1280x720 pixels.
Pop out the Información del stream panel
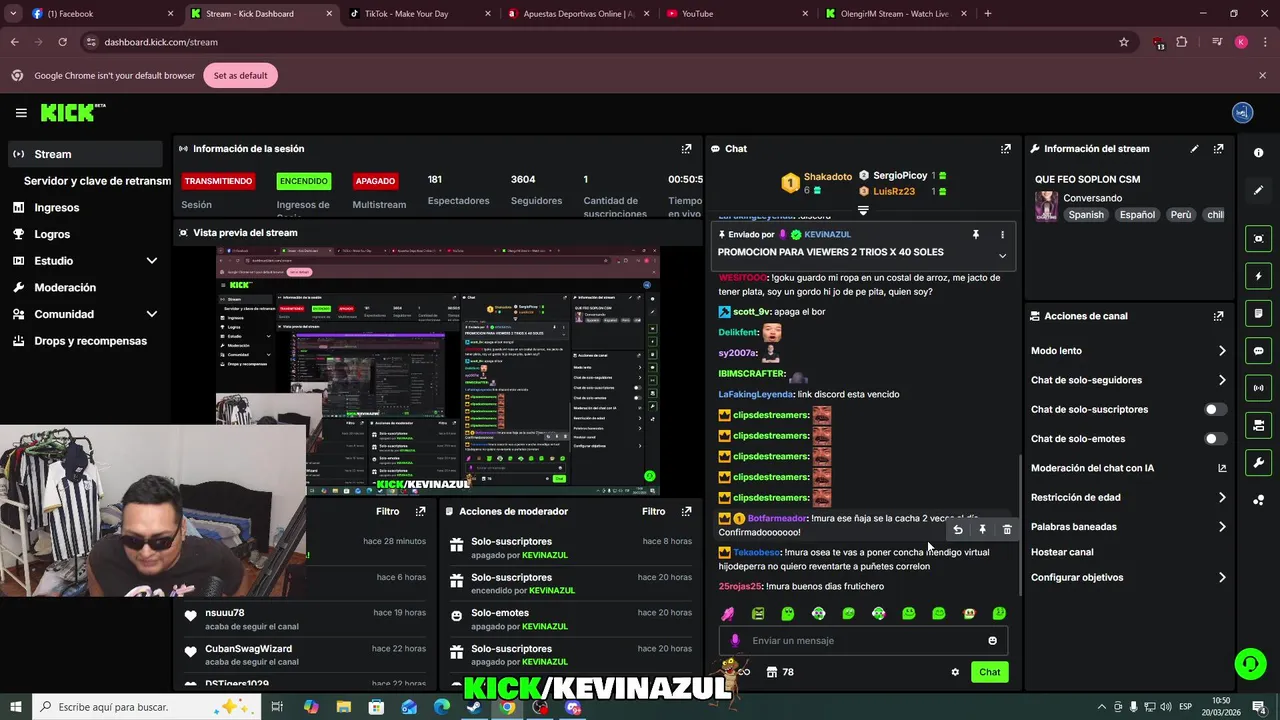[x=1218, y=149]
